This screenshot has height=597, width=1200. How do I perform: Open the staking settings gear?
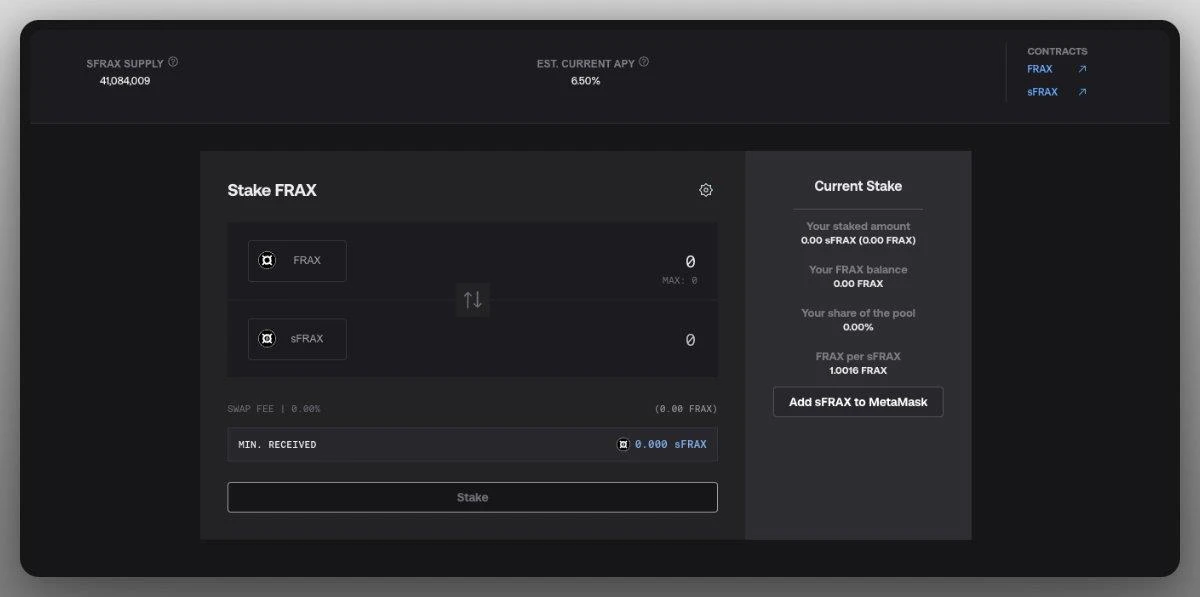tap(706, 189)
